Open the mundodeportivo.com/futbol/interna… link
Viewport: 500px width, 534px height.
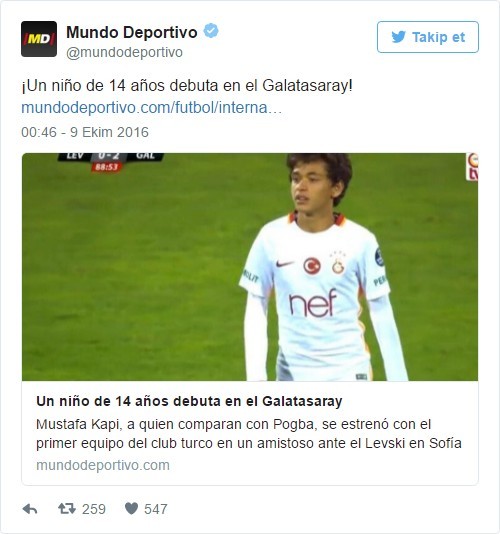[x=152, y=108]
